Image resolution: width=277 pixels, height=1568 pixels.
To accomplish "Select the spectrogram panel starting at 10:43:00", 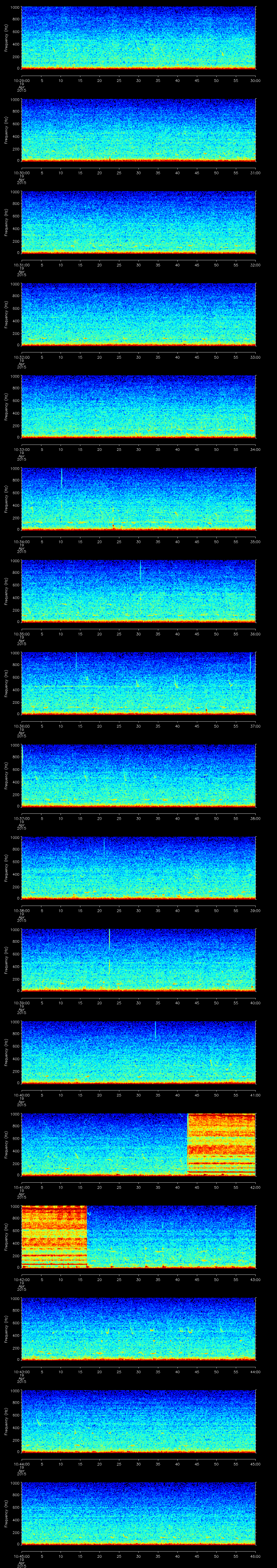I will [139, 1329].
